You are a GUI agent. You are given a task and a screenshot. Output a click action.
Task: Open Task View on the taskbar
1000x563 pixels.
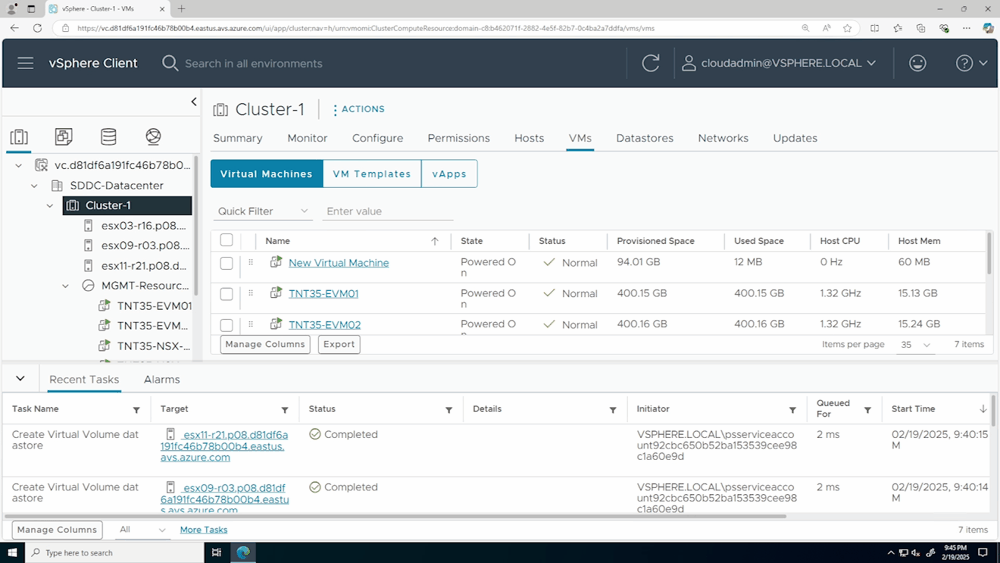[x=216, y=553]
